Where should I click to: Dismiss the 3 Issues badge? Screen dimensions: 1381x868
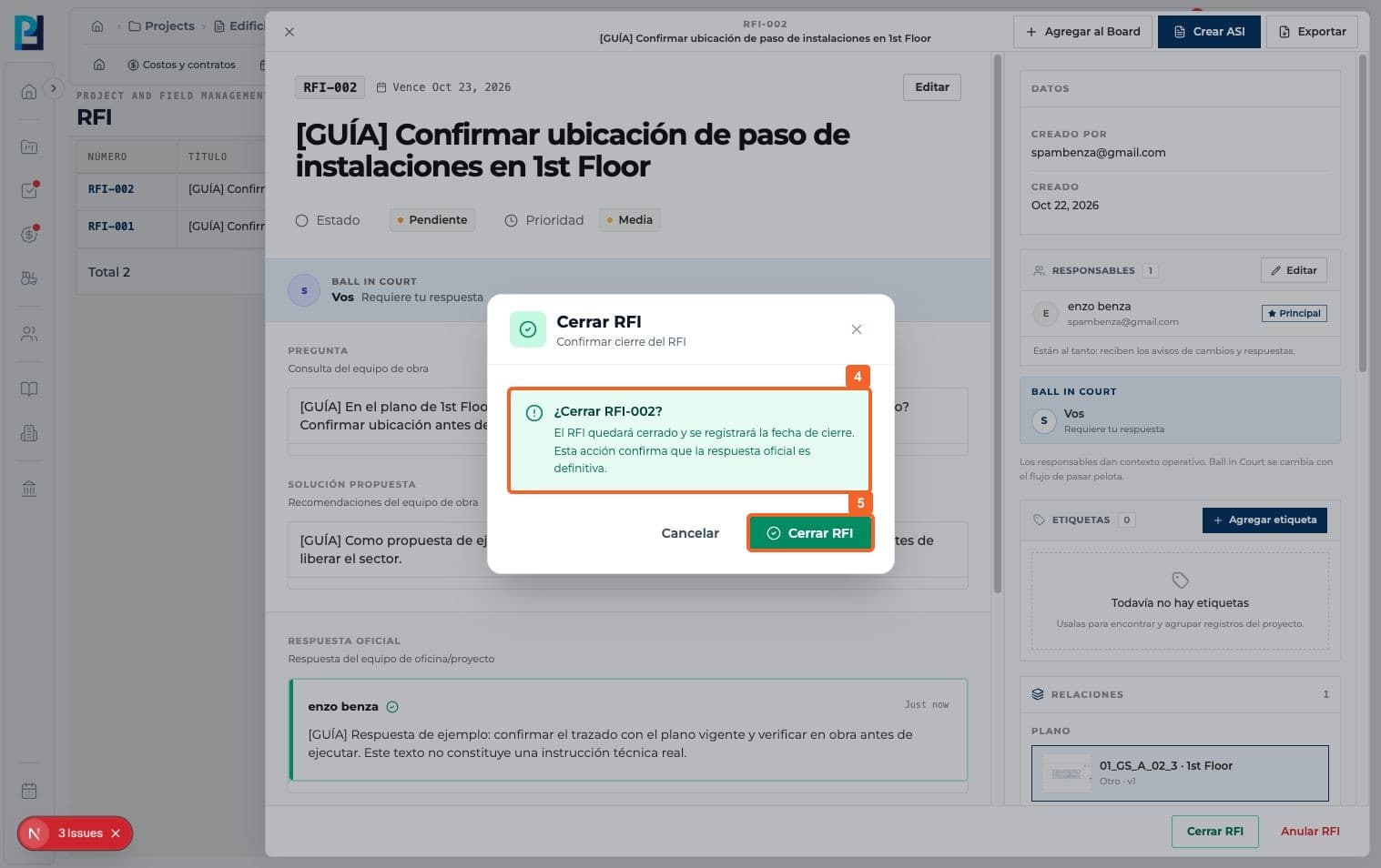pos(116,833)
